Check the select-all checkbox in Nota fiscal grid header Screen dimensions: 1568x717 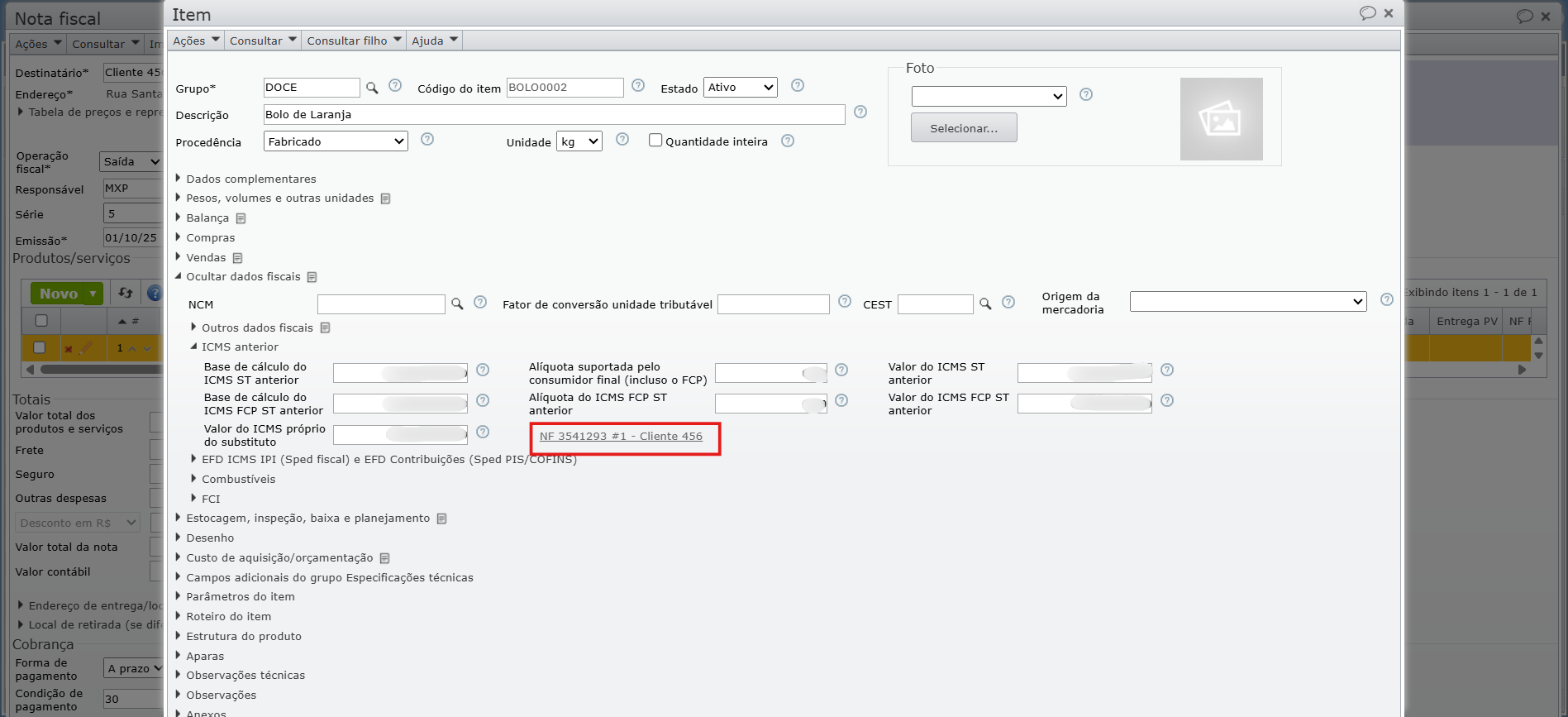click(x=41, y=320)
